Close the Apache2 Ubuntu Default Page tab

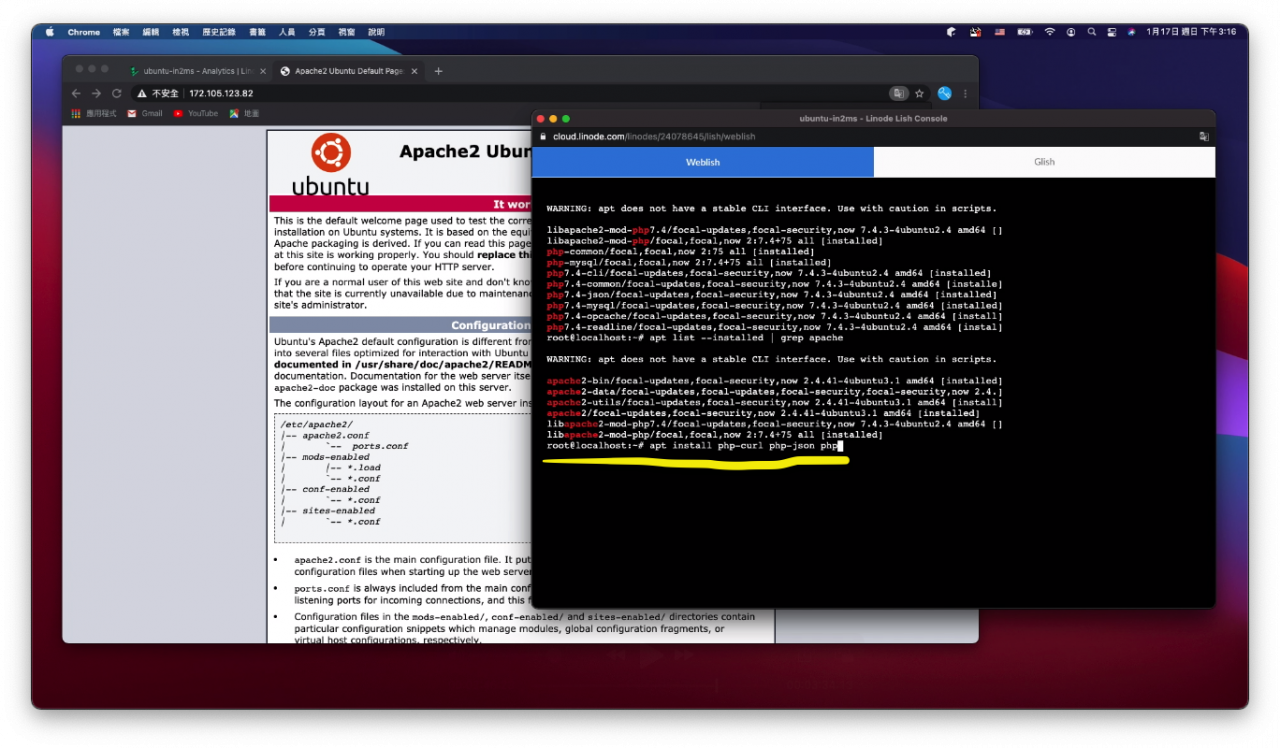413,71
